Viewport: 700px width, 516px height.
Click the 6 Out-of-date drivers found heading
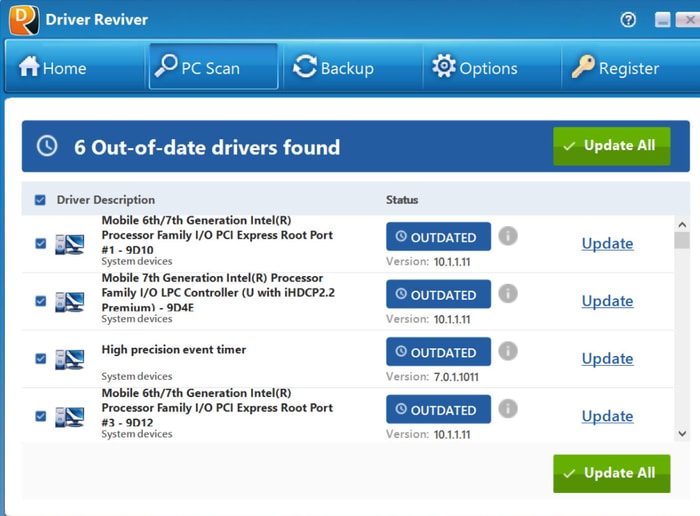point(207,147)
